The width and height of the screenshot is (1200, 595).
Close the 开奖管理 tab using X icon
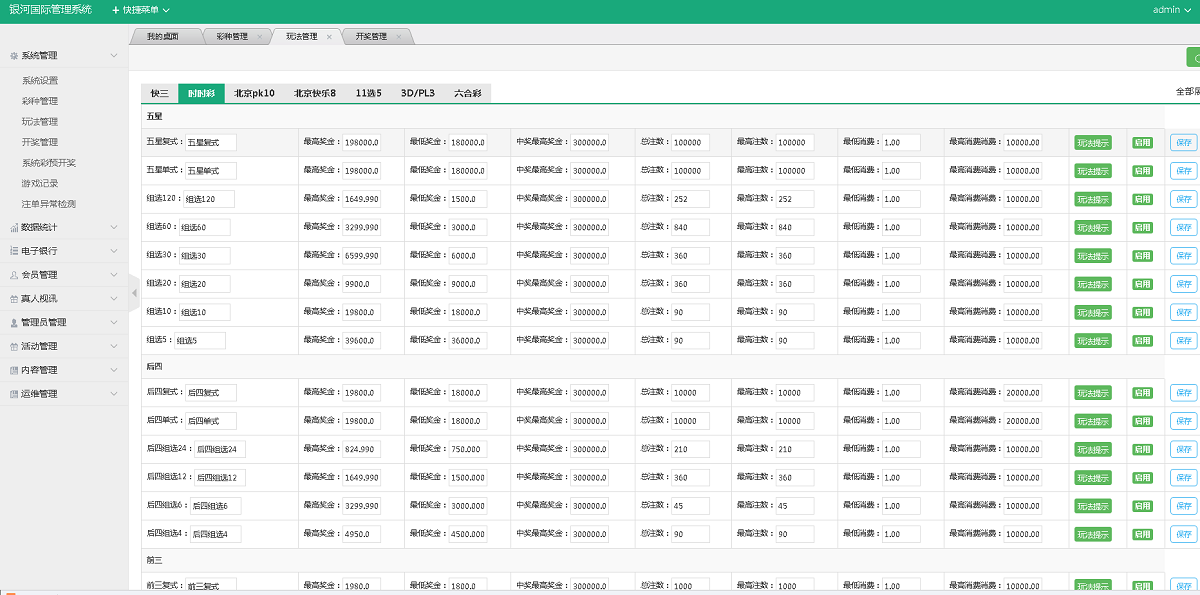398,37
